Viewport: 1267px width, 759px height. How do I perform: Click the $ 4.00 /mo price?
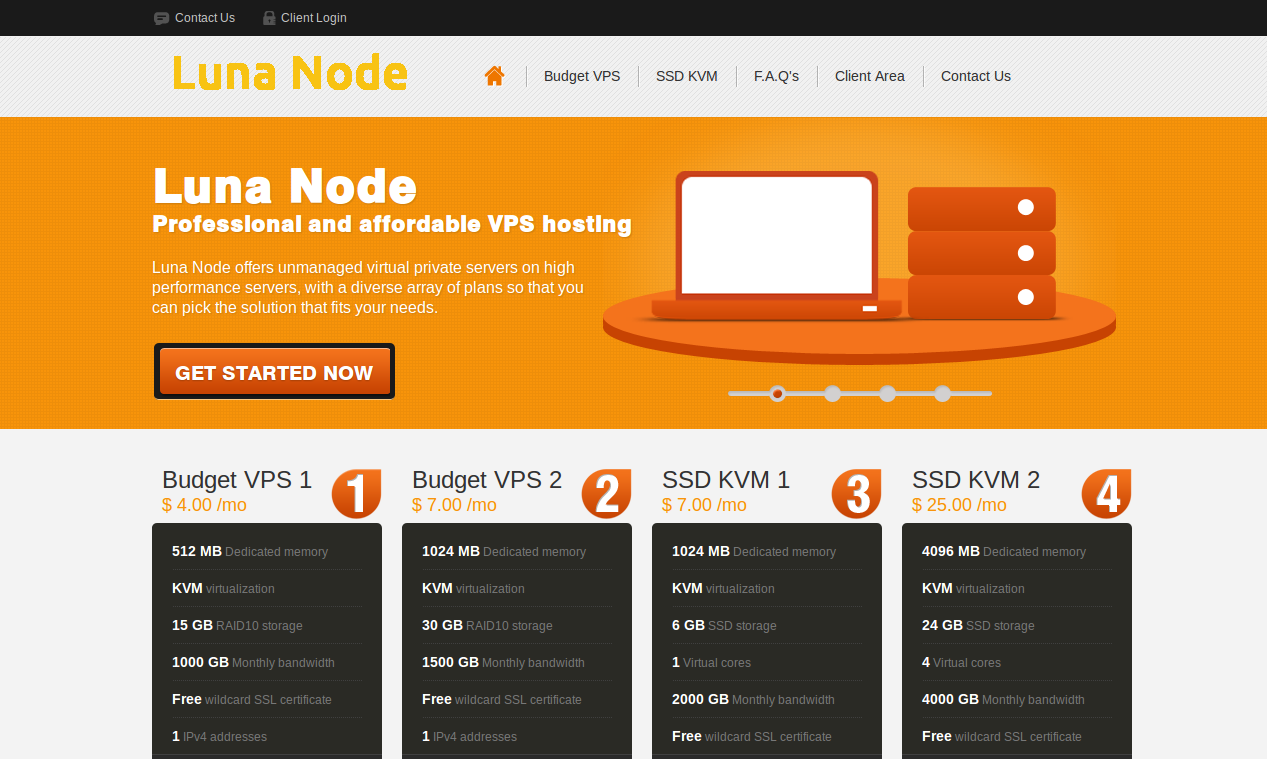[x=204, y=505]
